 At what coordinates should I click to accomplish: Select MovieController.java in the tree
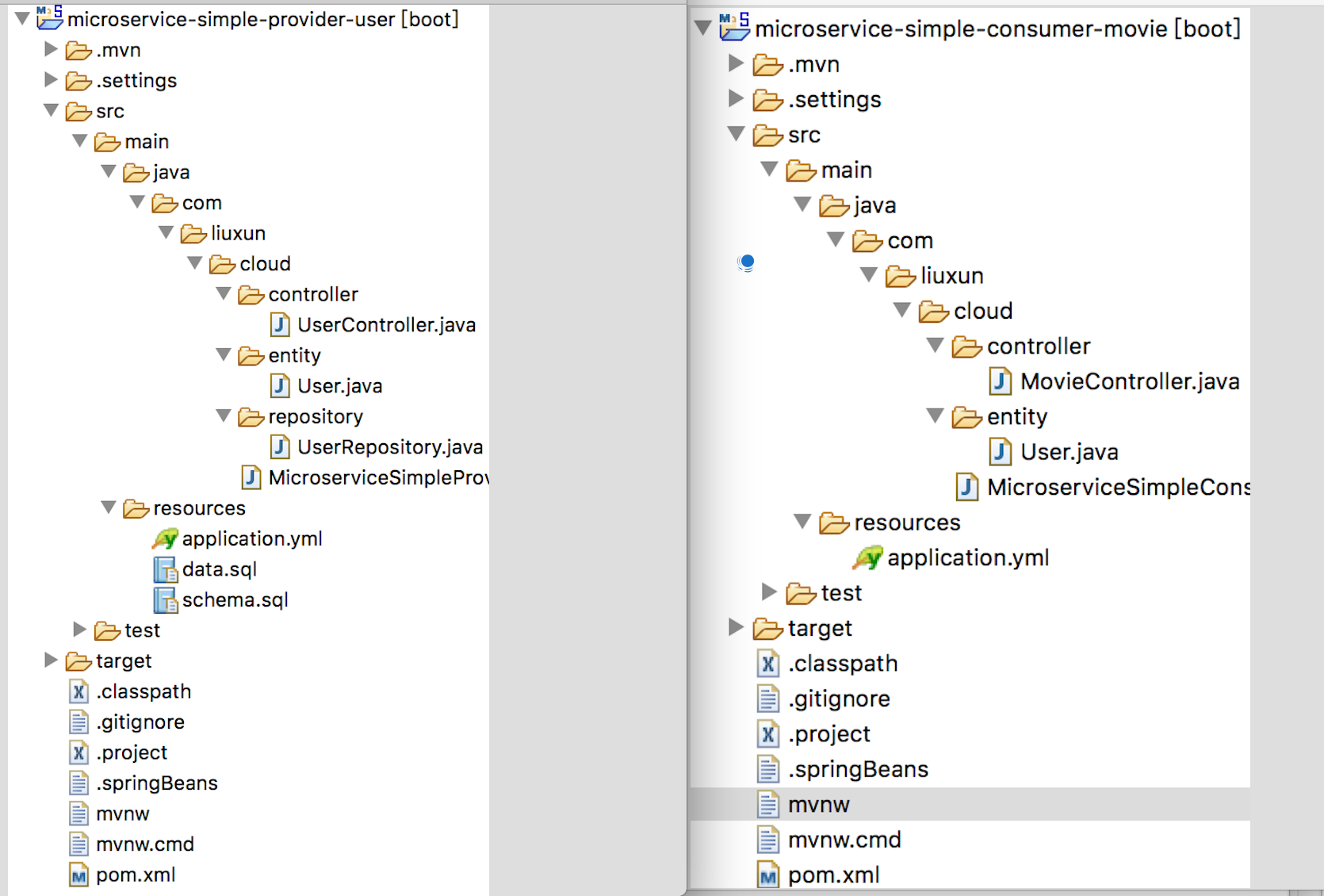1130,381
